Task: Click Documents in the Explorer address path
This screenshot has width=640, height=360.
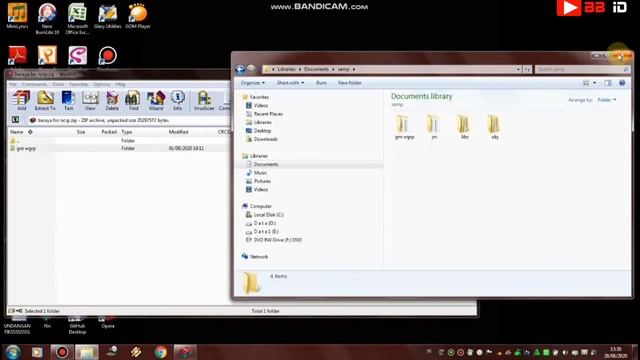Action: pyautogui.click(x=316, y=69)
